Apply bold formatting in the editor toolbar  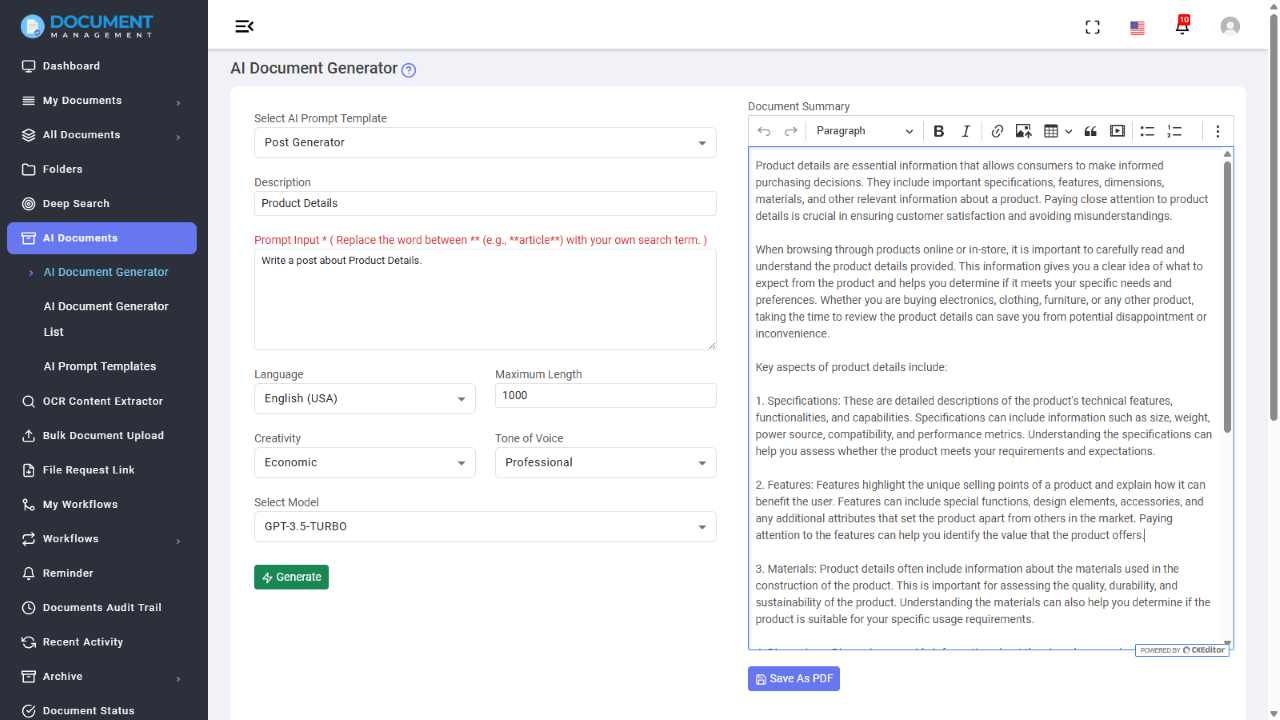pos(938,131)
